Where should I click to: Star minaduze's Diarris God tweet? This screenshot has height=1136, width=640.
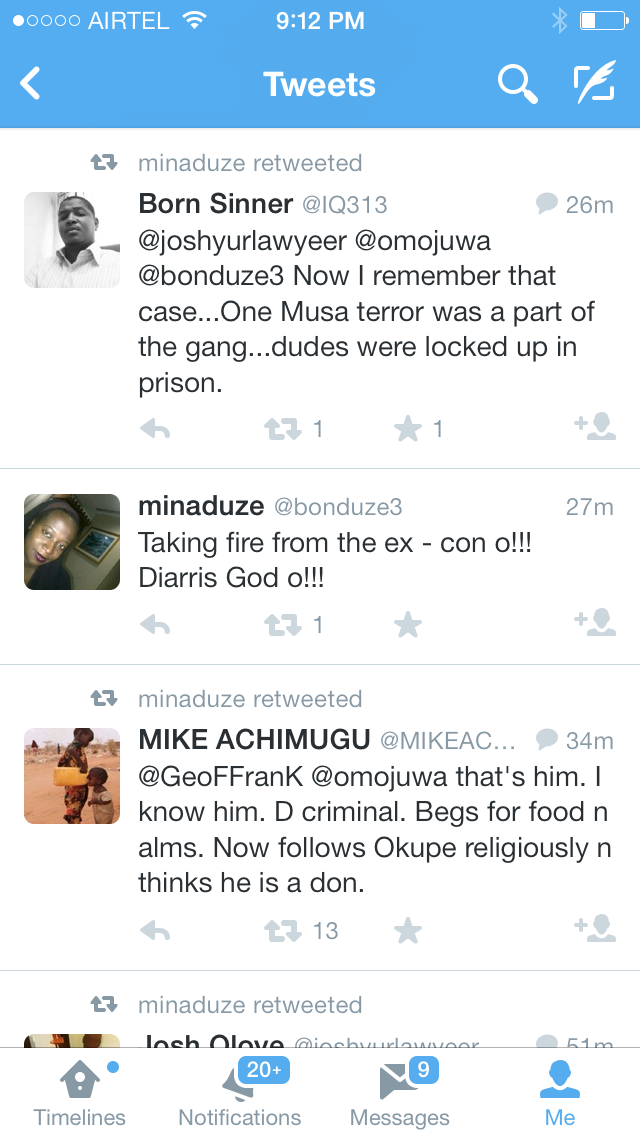(x=407, y=626)
